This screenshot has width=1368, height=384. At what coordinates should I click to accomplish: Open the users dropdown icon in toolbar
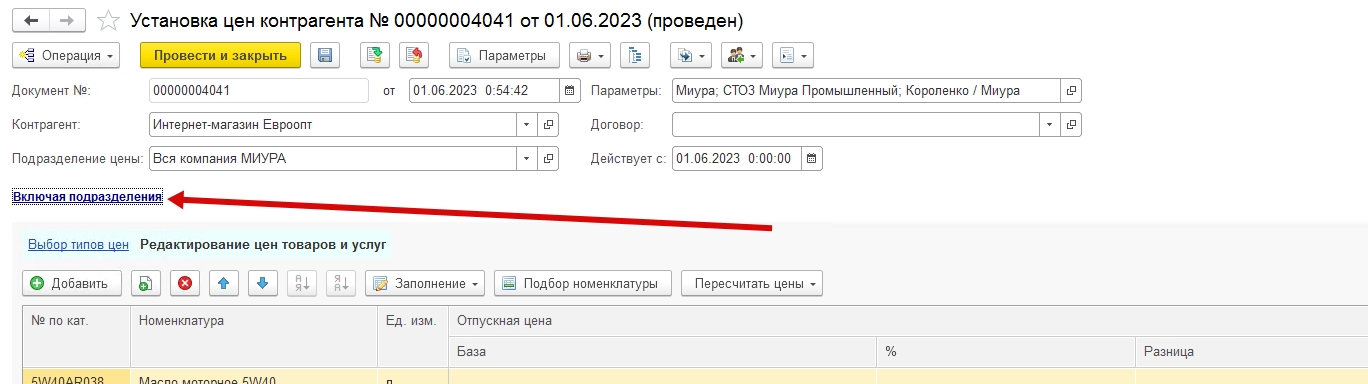click(742, 56)
